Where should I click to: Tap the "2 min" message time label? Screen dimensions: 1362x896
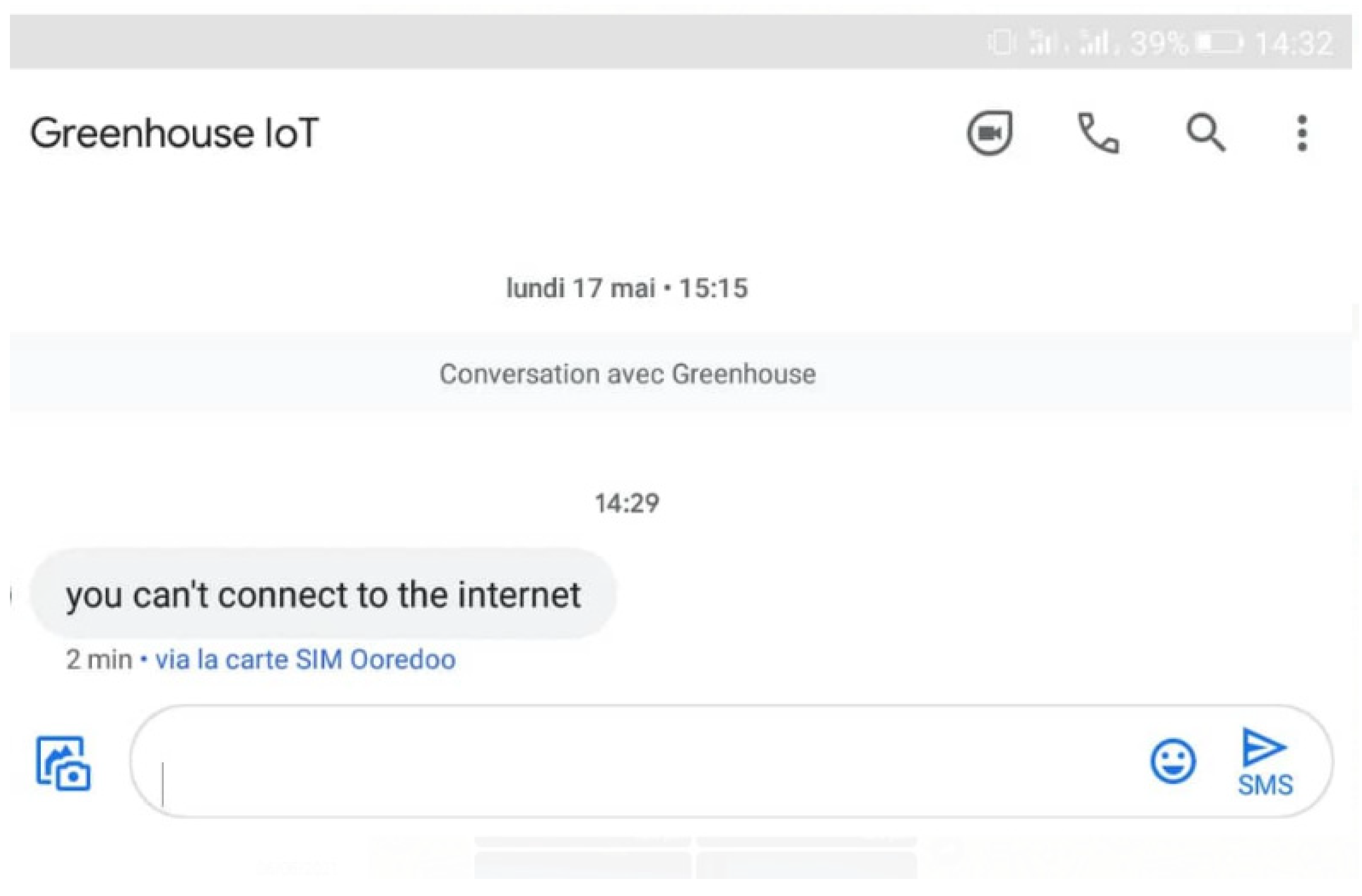tap(99, 659)
